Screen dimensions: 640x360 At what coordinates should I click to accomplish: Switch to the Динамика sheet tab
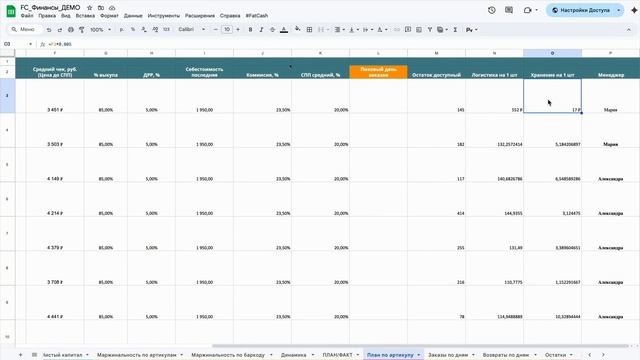tap(293, 355)
